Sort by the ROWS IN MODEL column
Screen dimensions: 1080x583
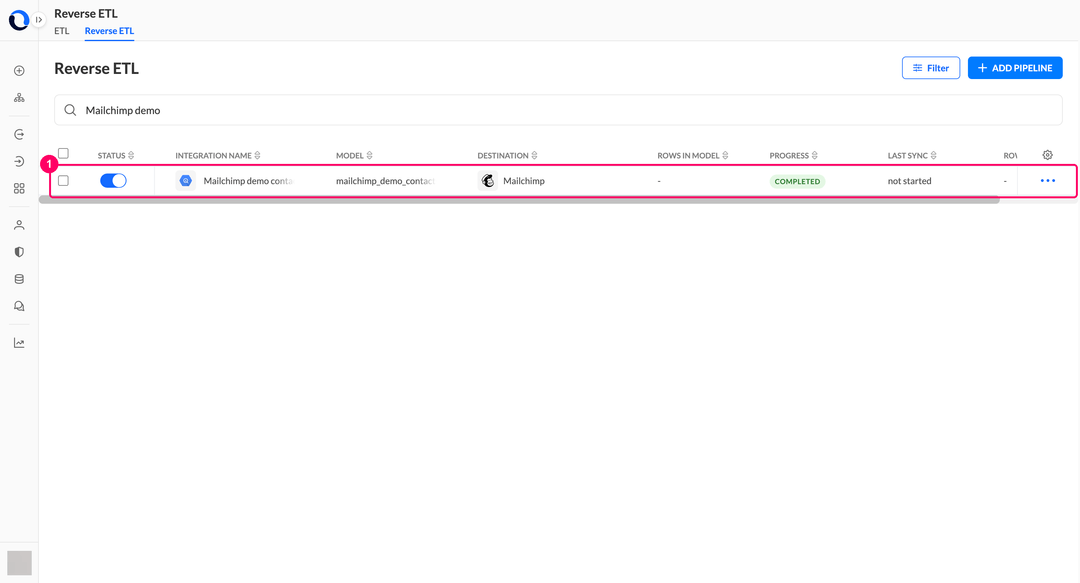(693, 156)
